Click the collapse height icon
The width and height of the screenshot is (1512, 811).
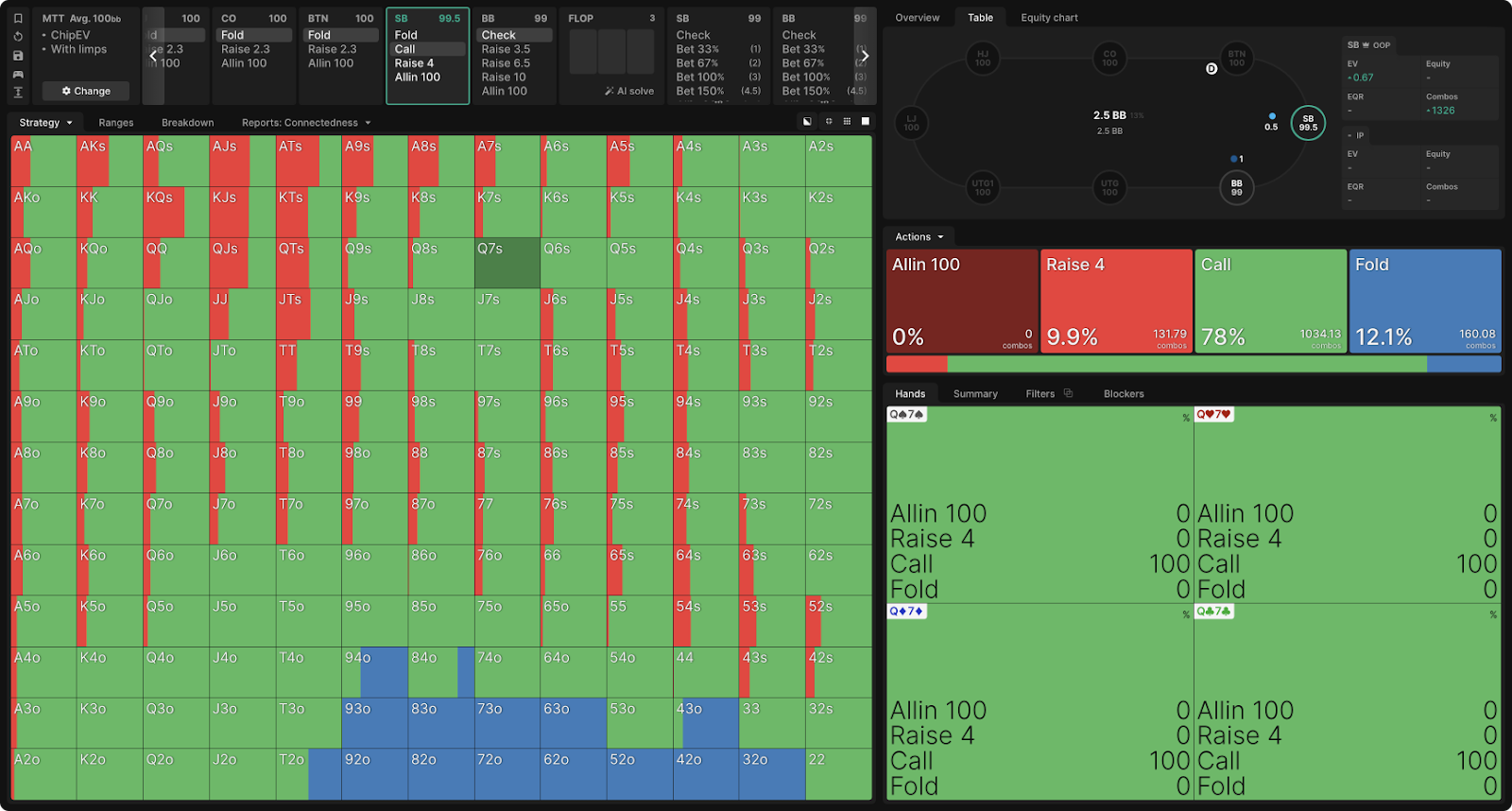[x=18, y=92]
